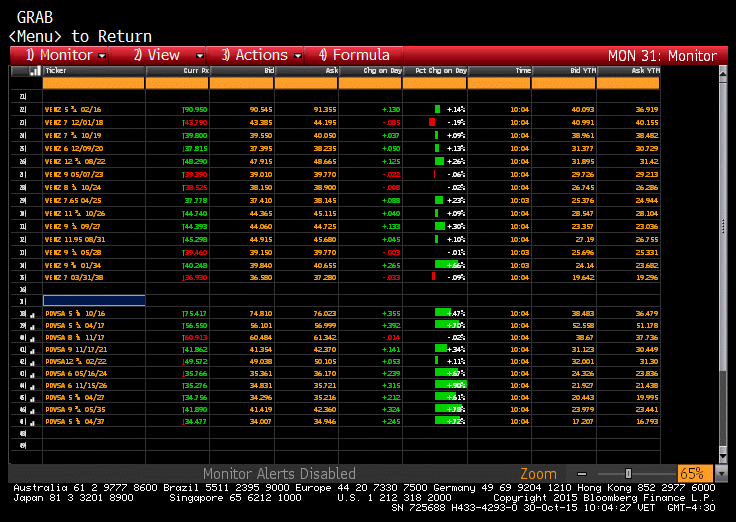Click the highlighted blue ticker entry cell
The height and width of the screenshot is (522, 736).
[x=94, y=301]
